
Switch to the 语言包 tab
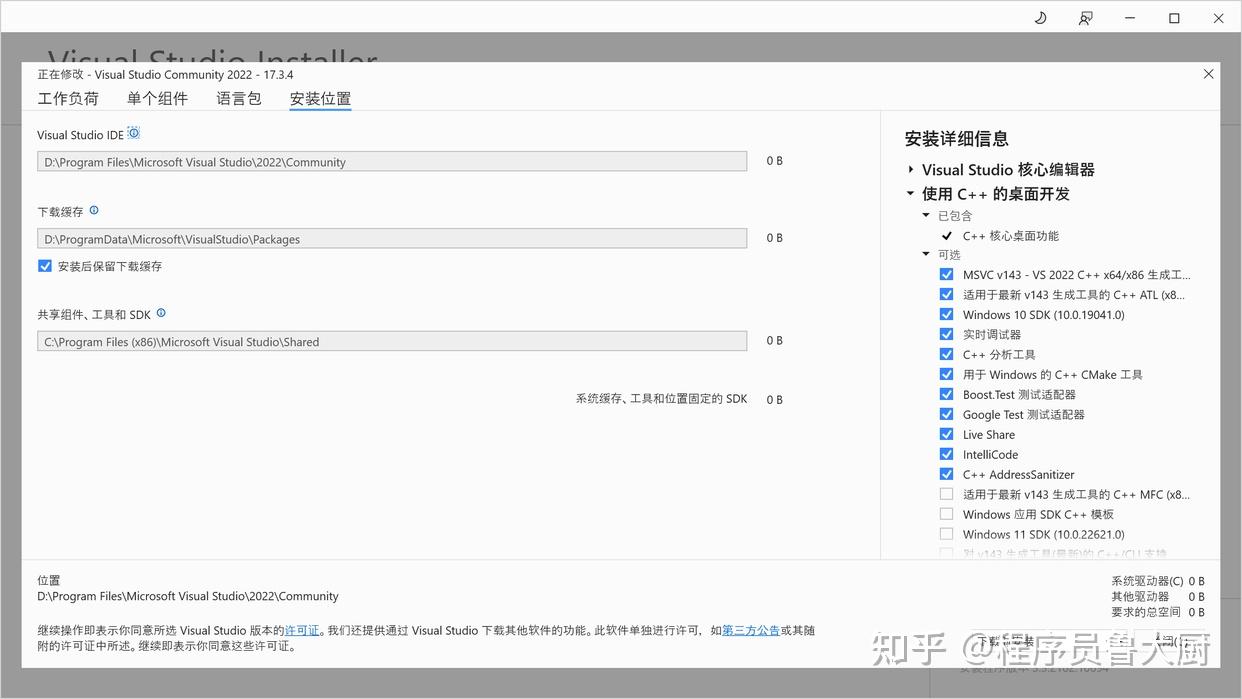[239, 98]
